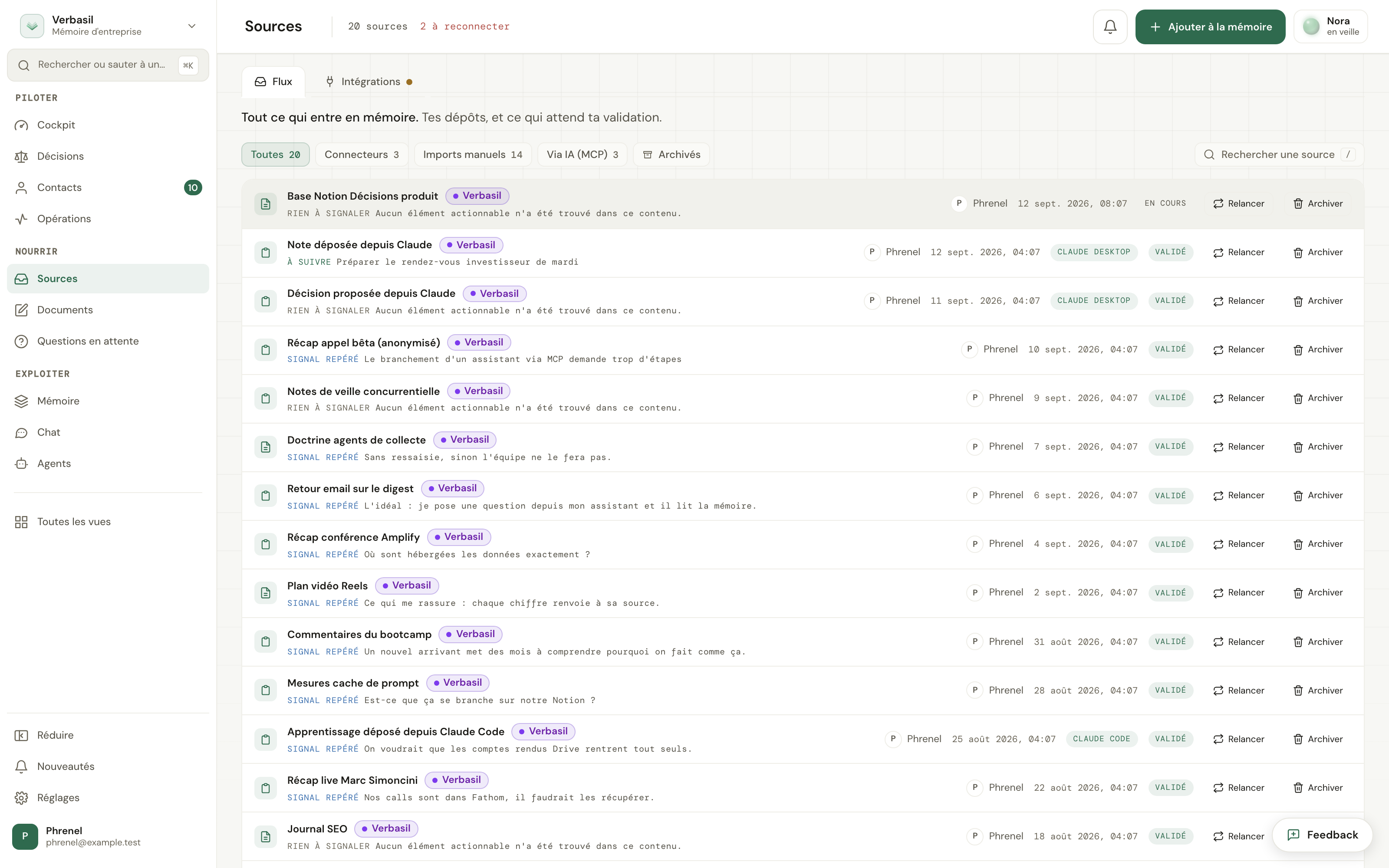The height and width of the screenshot is (868, 1389).
Task: Open Opérations in the sidebar
Action: [x=108, y=219]
